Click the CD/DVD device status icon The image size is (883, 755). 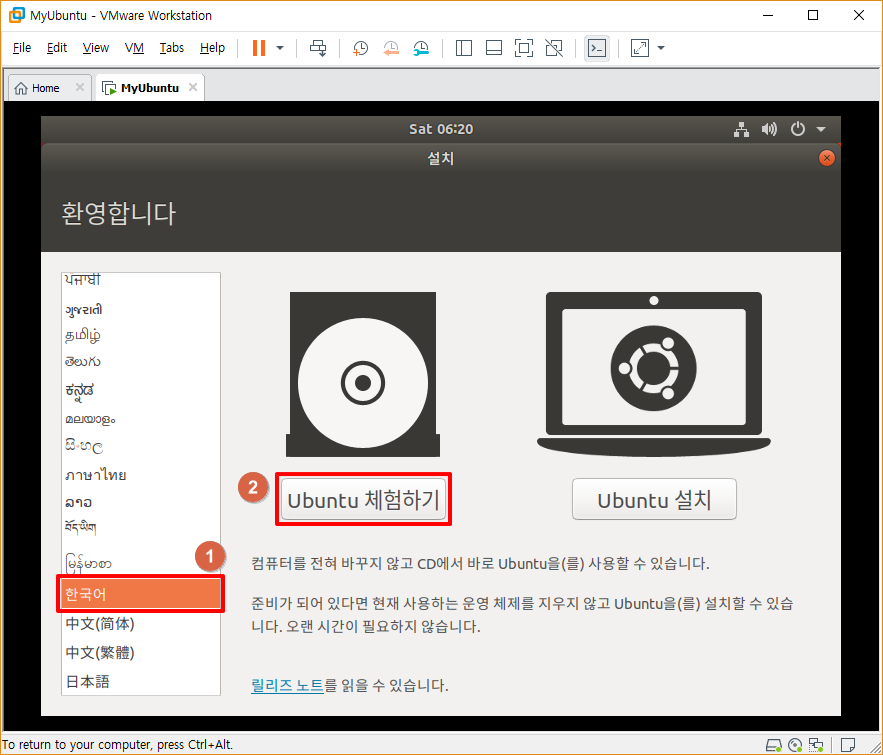pos(795,745)
